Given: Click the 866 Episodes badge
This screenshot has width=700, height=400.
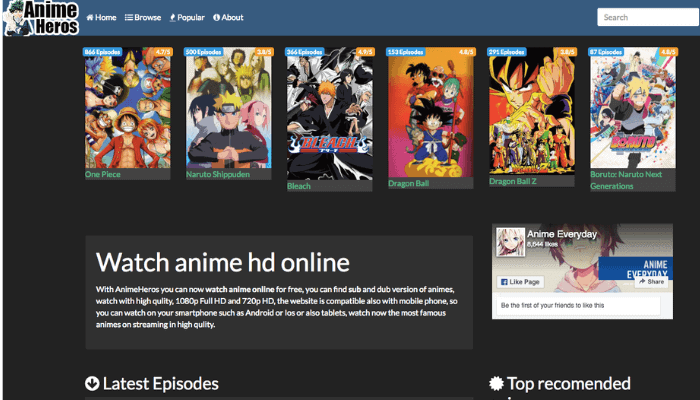Looking at the screenshot, I should (x=102, y=52).
